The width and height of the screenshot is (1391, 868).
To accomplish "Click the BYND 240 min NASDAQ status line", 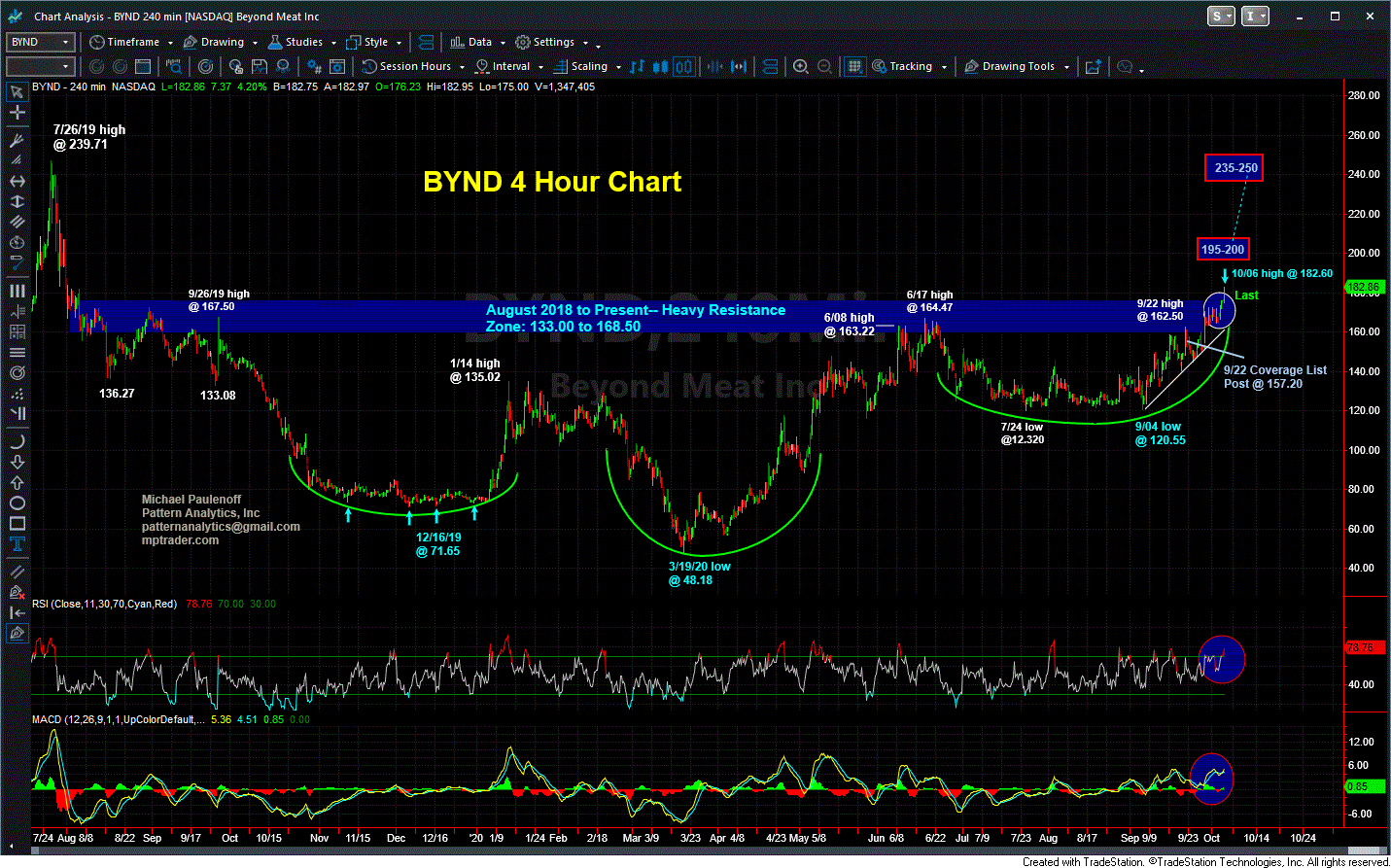I will (313, 87).
